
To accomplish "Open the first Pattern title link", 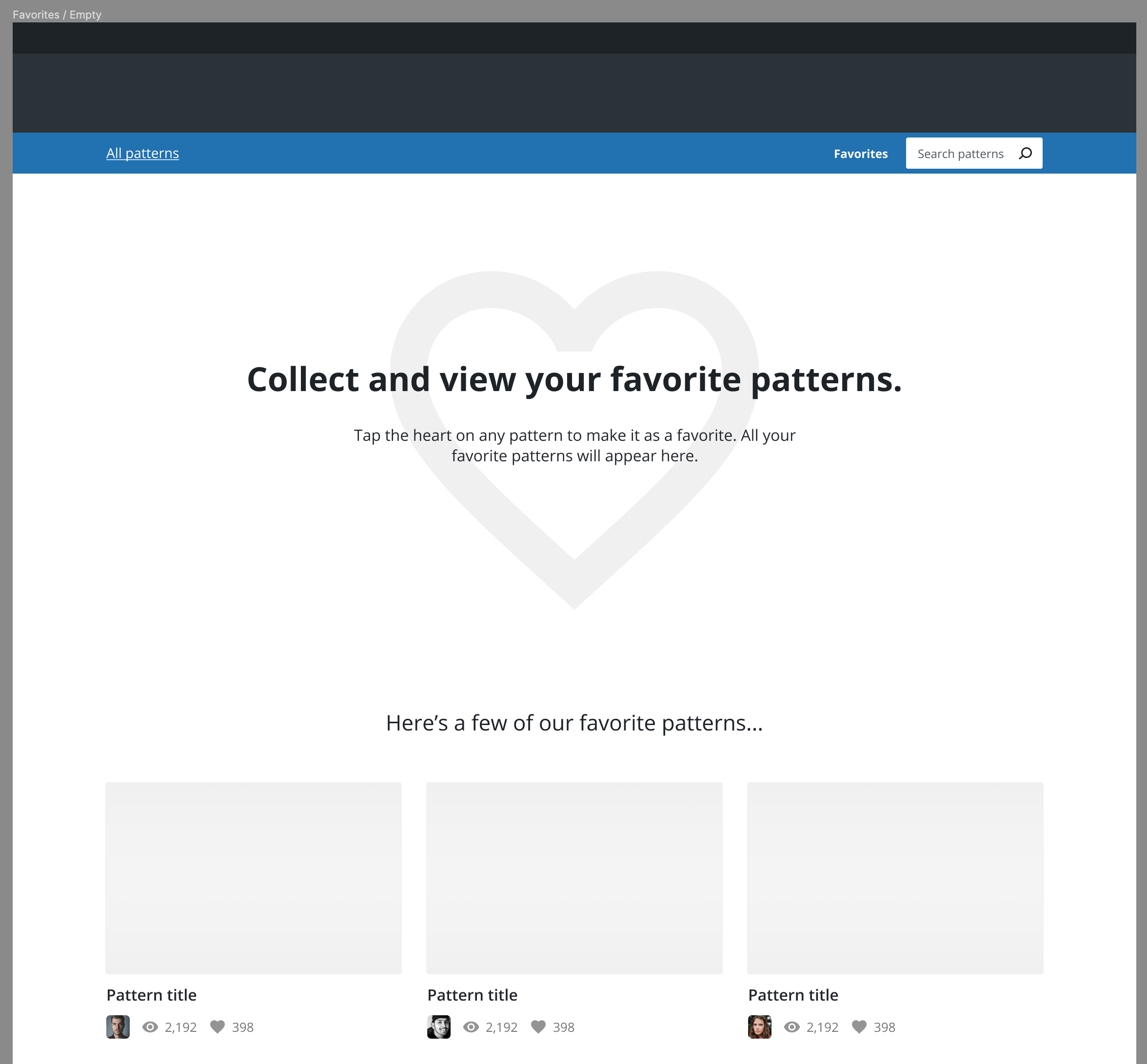I will click(x=151, y=995).
